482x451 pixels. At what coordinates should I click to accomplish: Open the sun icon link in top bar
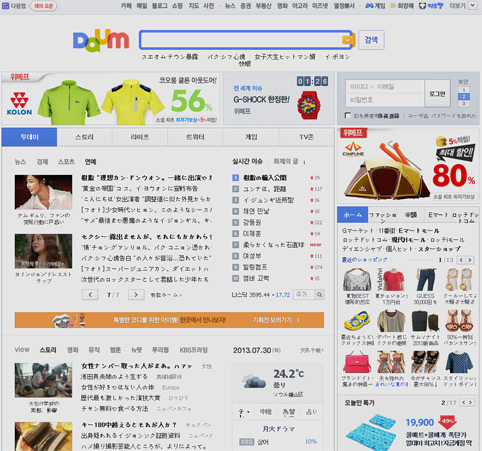[x=402, y=6]
